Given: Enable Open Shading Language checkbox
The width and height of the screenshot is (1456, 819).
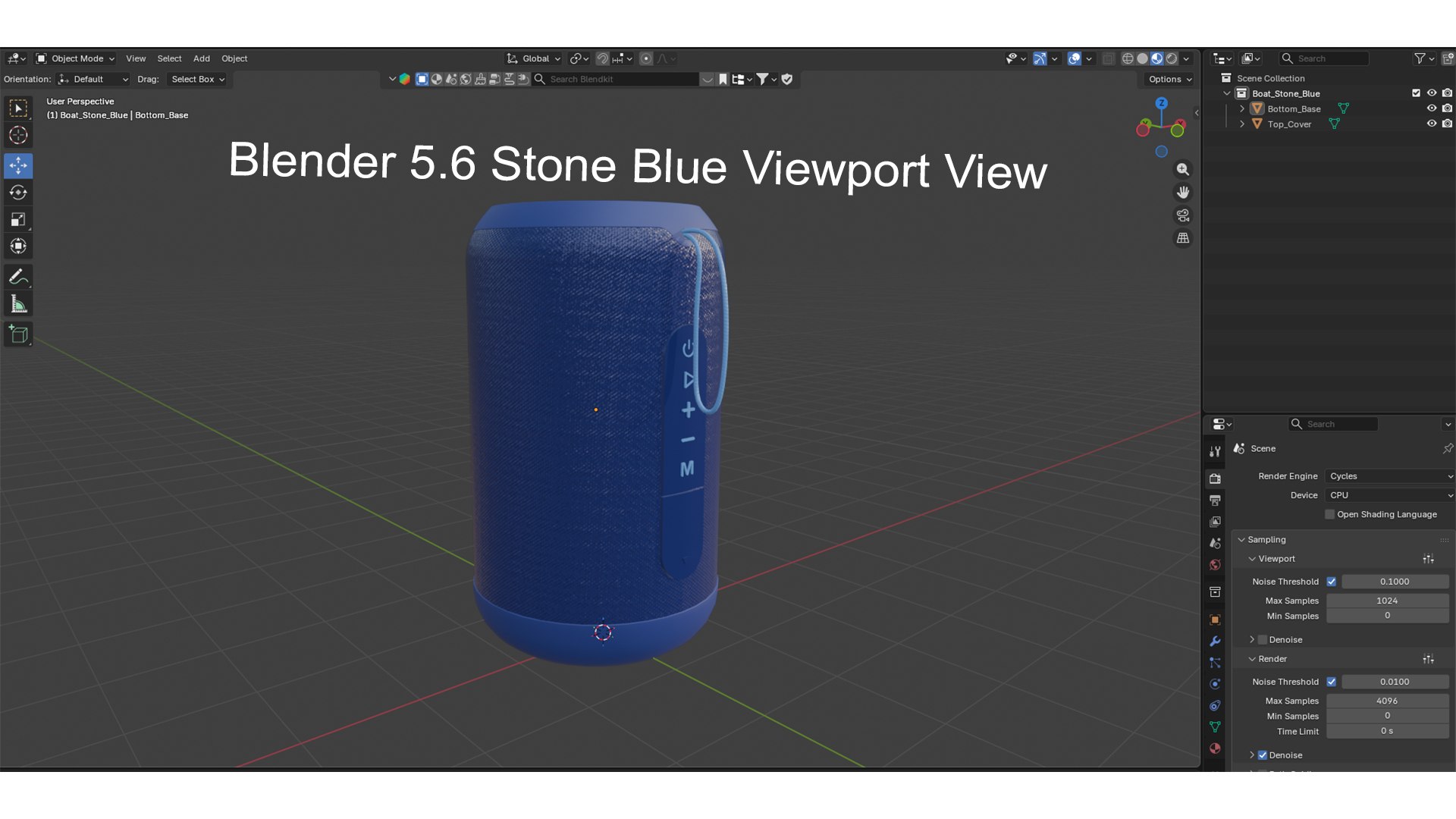Looking at the screenshot, I should [x=1329, y=514].
